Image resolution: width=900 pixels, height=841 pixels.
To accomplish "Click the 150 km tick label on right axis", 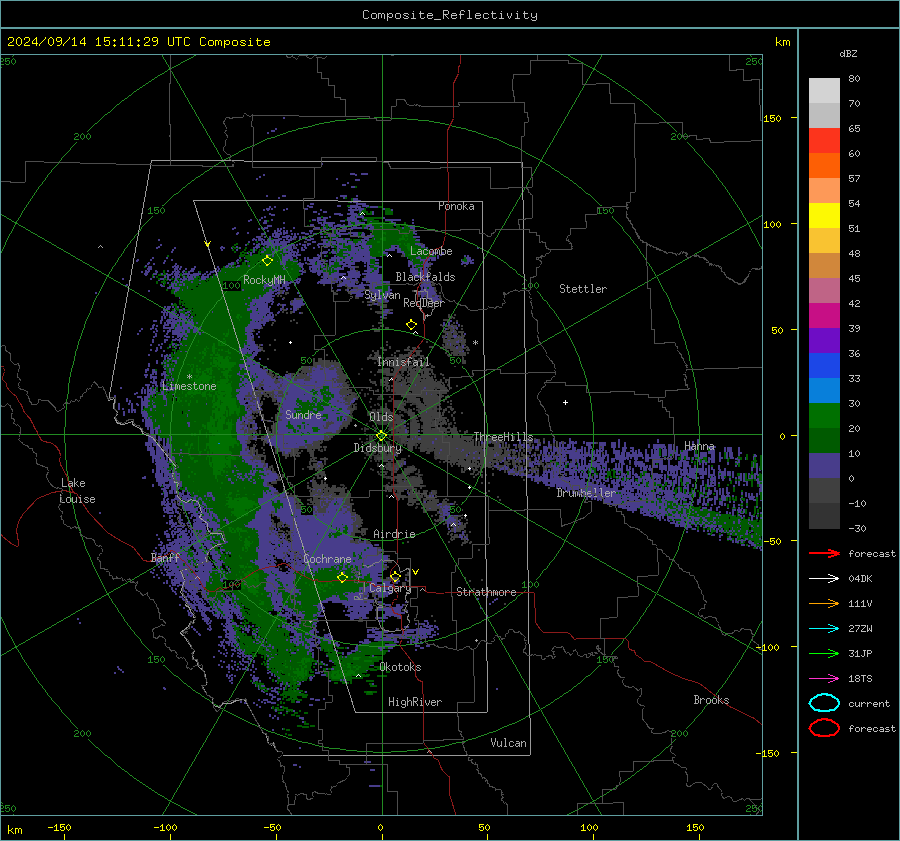I will [773, 118].
